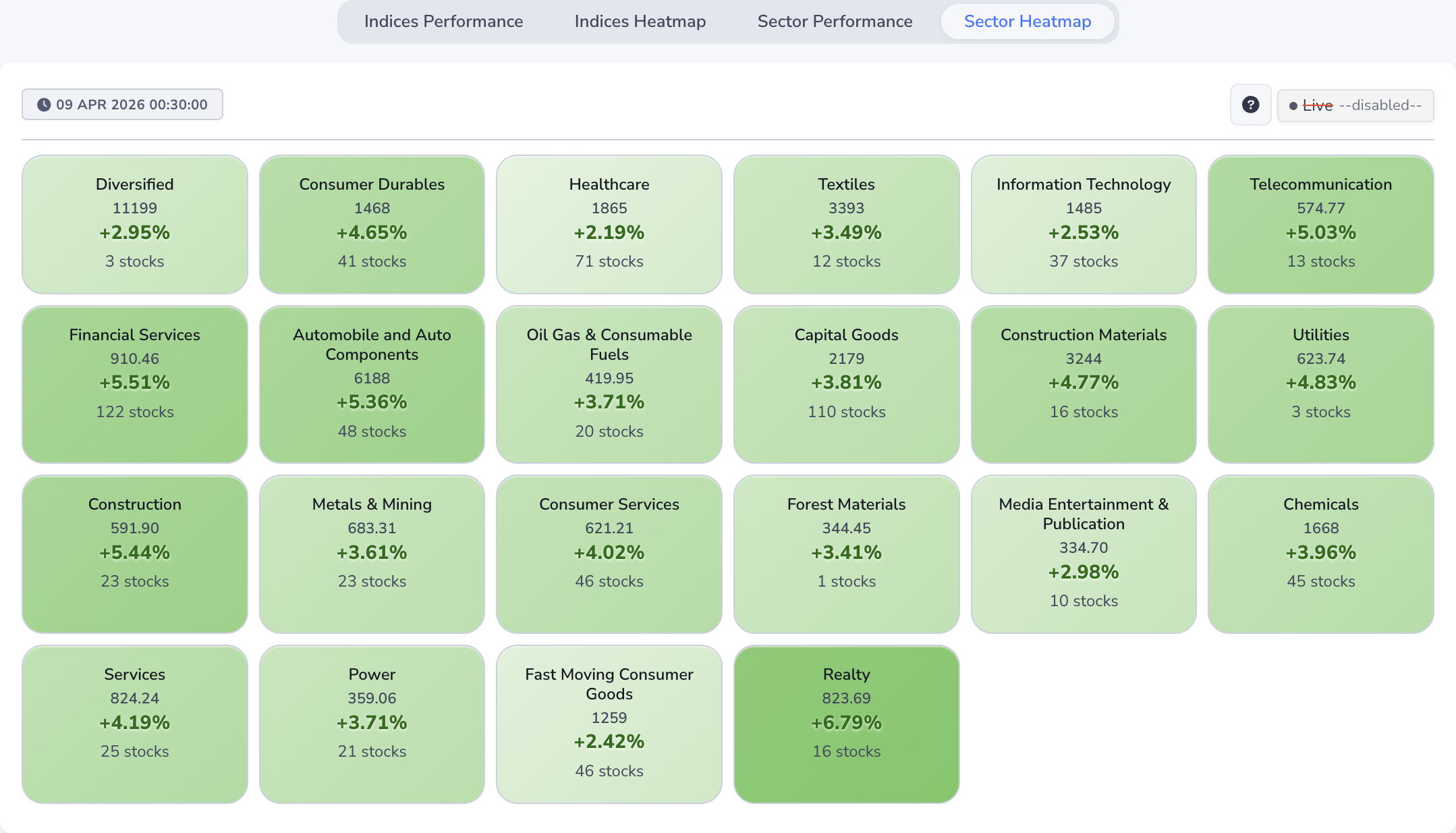
Task: Open the Indices Heatmap tab
Action: pyautogui.click(x=640, y=22)
